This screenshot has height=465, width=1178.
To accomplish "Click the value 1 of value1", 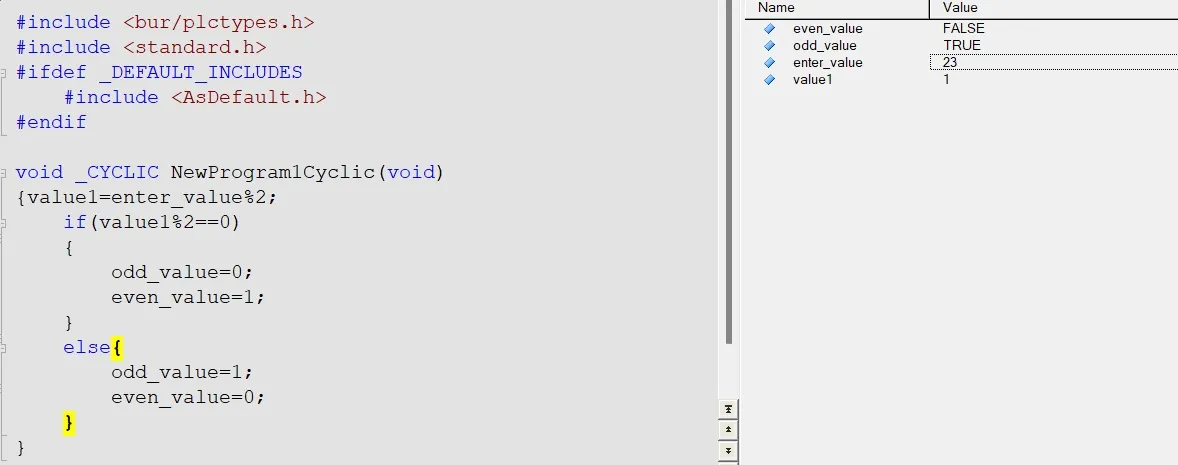I will [x=947, y=80].
